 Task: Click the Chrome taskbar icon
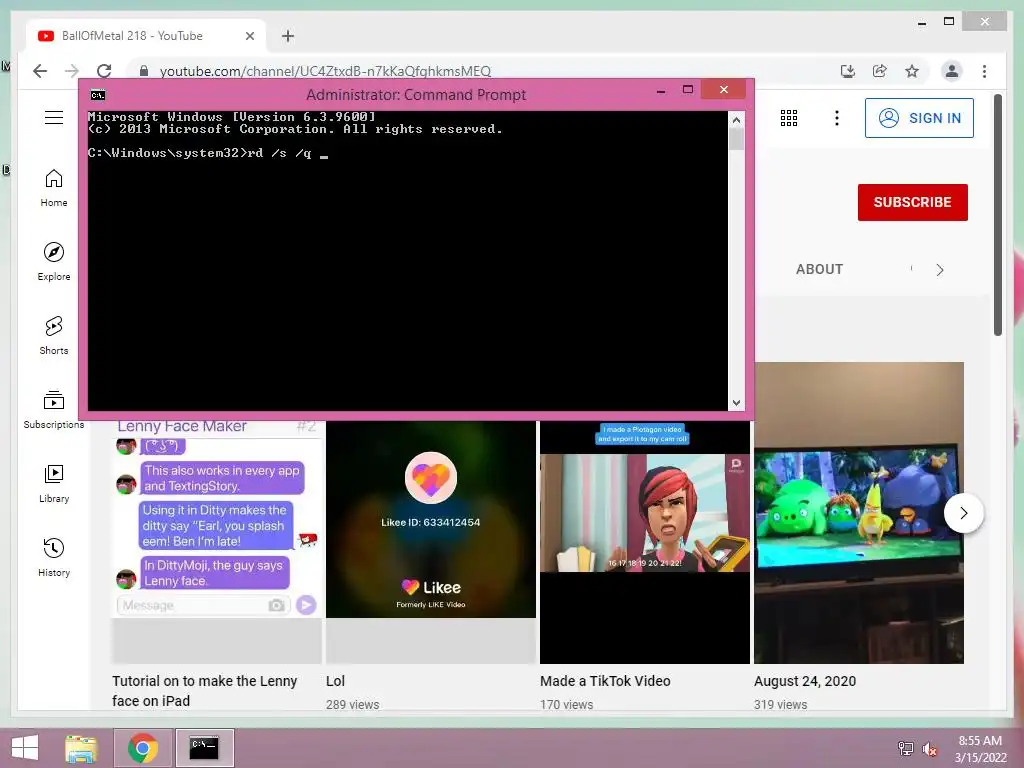(x=143, y=748)
